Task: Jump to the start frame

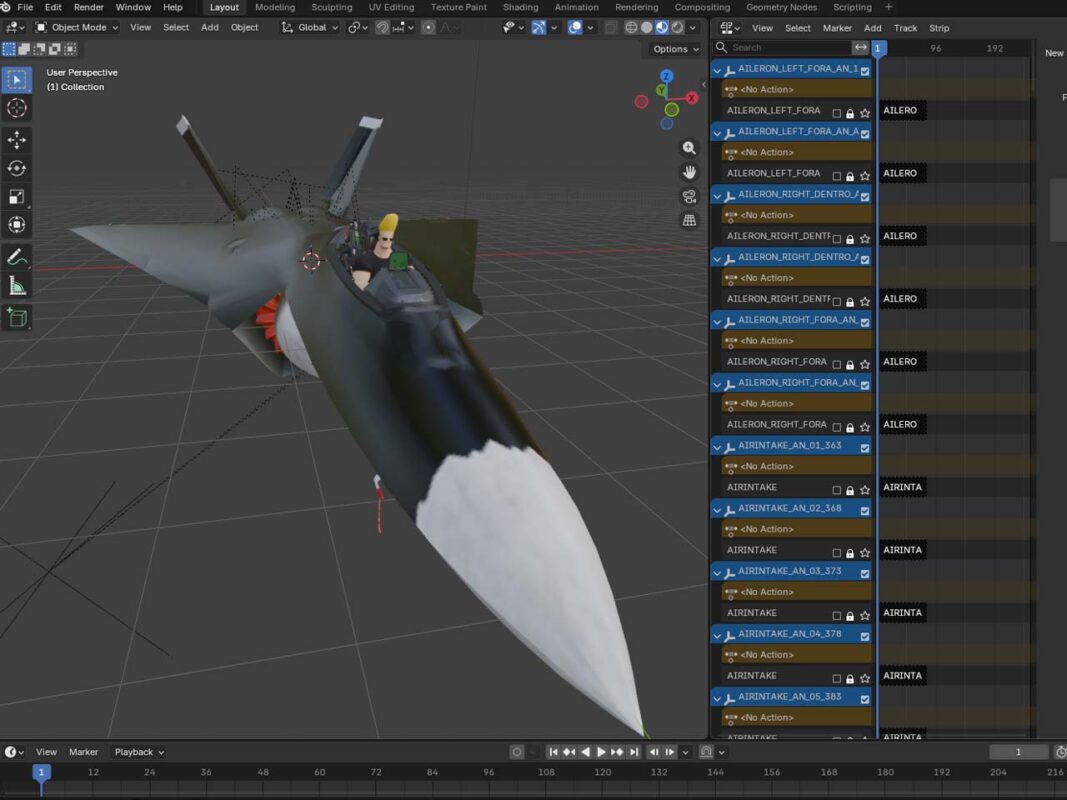Action: tap(553, 752)
